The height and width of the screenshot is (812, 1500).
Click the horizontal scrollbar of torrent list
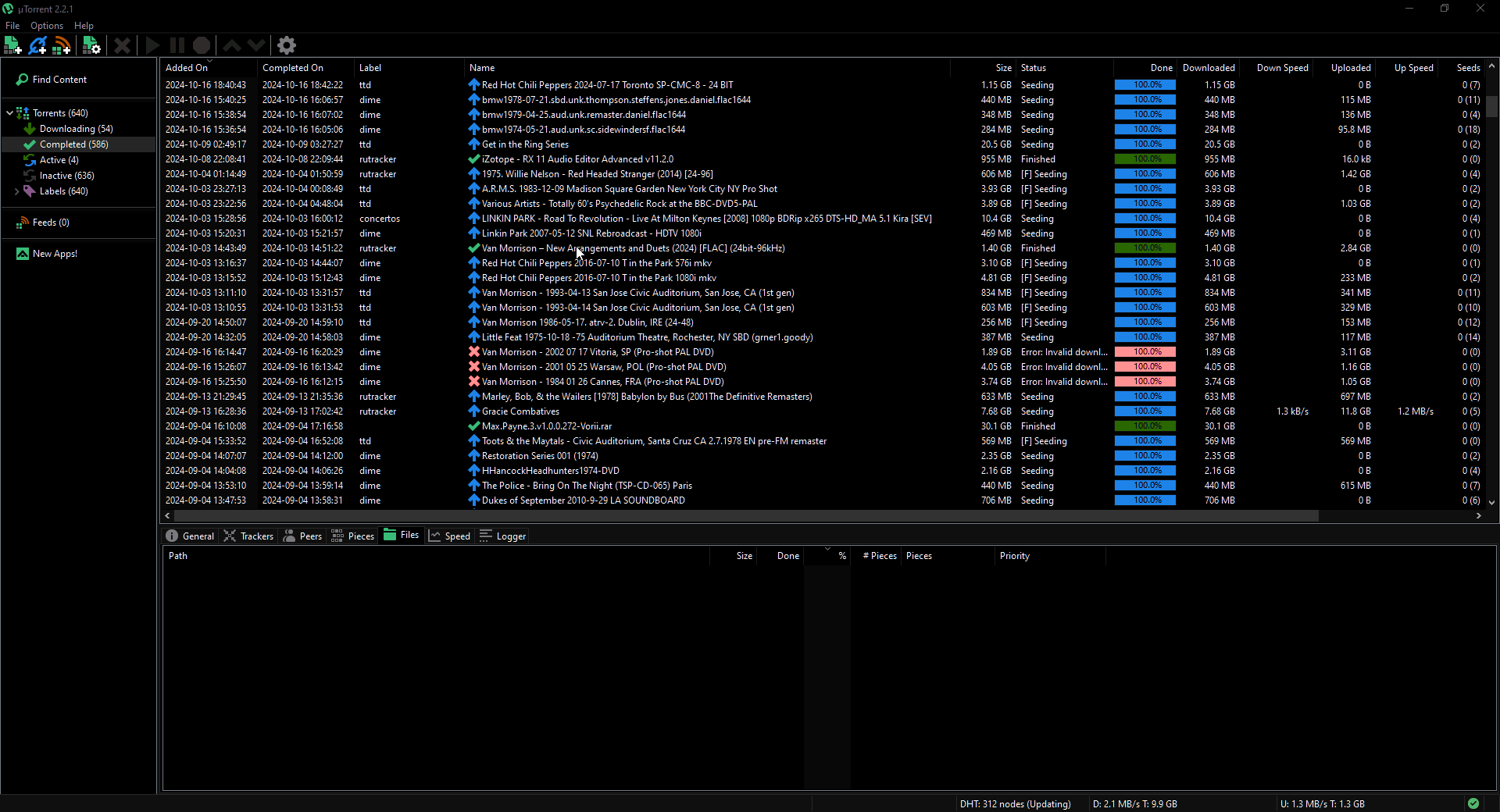[x=746, y=516]
